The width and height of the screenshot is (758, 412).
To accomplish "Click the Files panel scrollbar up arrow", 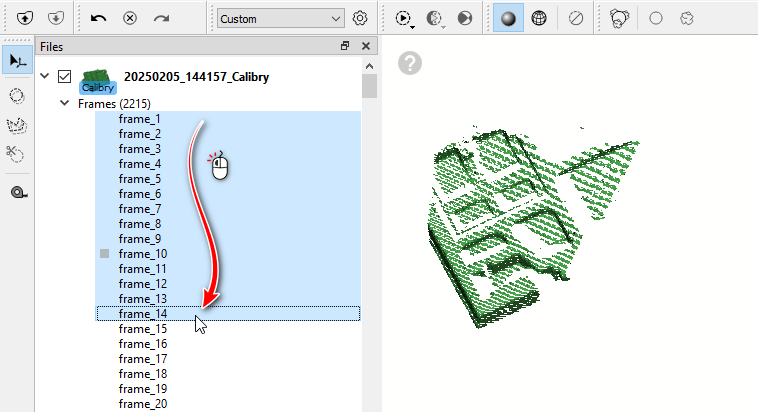I will pos(370,65).
